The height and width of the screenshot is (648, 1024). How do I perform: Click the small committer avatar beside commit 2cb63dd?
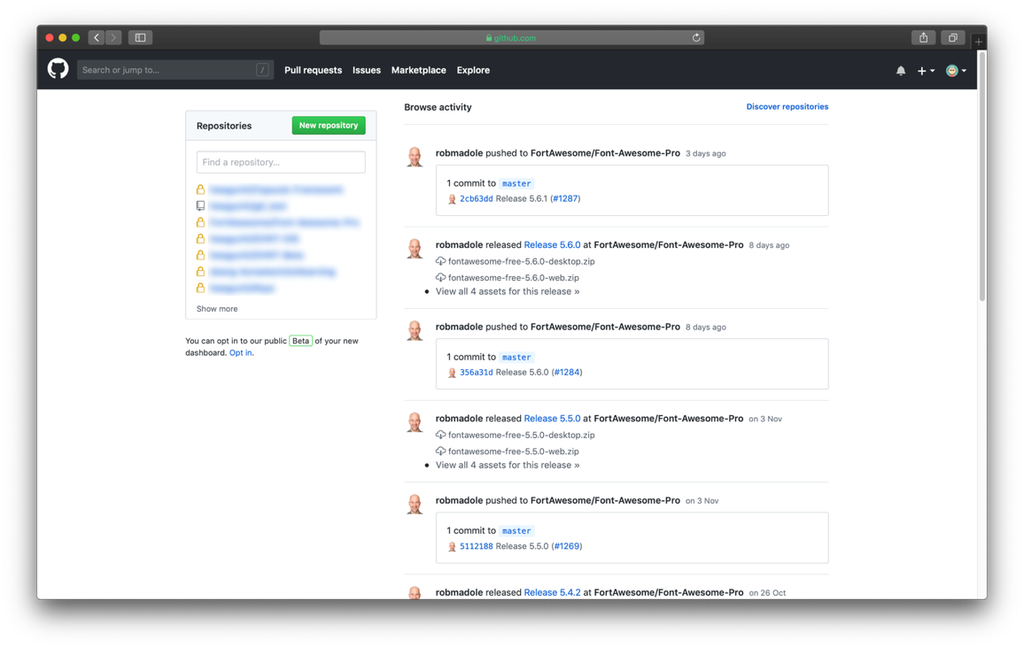452,199
